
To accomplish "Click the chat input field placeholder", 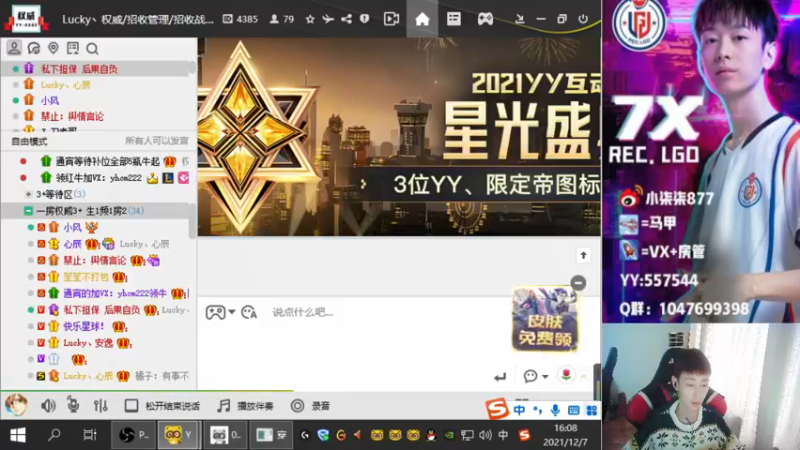I will tap(303, 312).
